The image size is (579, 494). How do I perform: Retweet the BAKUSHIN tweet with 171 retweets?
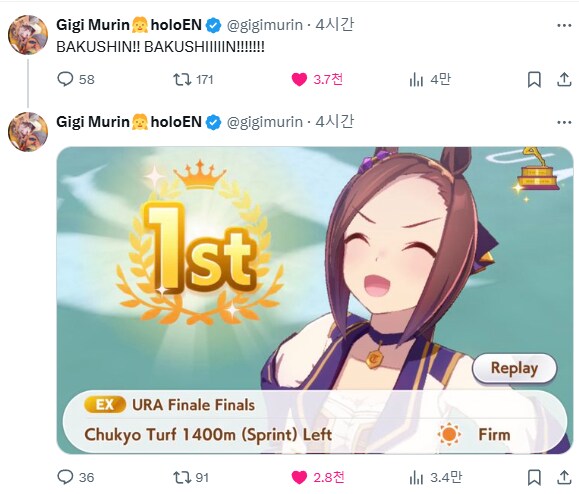tap(193, 79)
